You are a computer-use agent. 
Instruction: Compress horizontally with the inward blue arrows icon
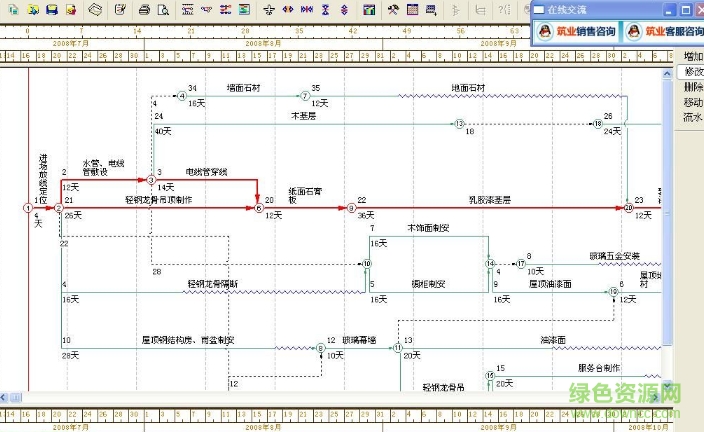pyautogui.click(x=307, y=9)
